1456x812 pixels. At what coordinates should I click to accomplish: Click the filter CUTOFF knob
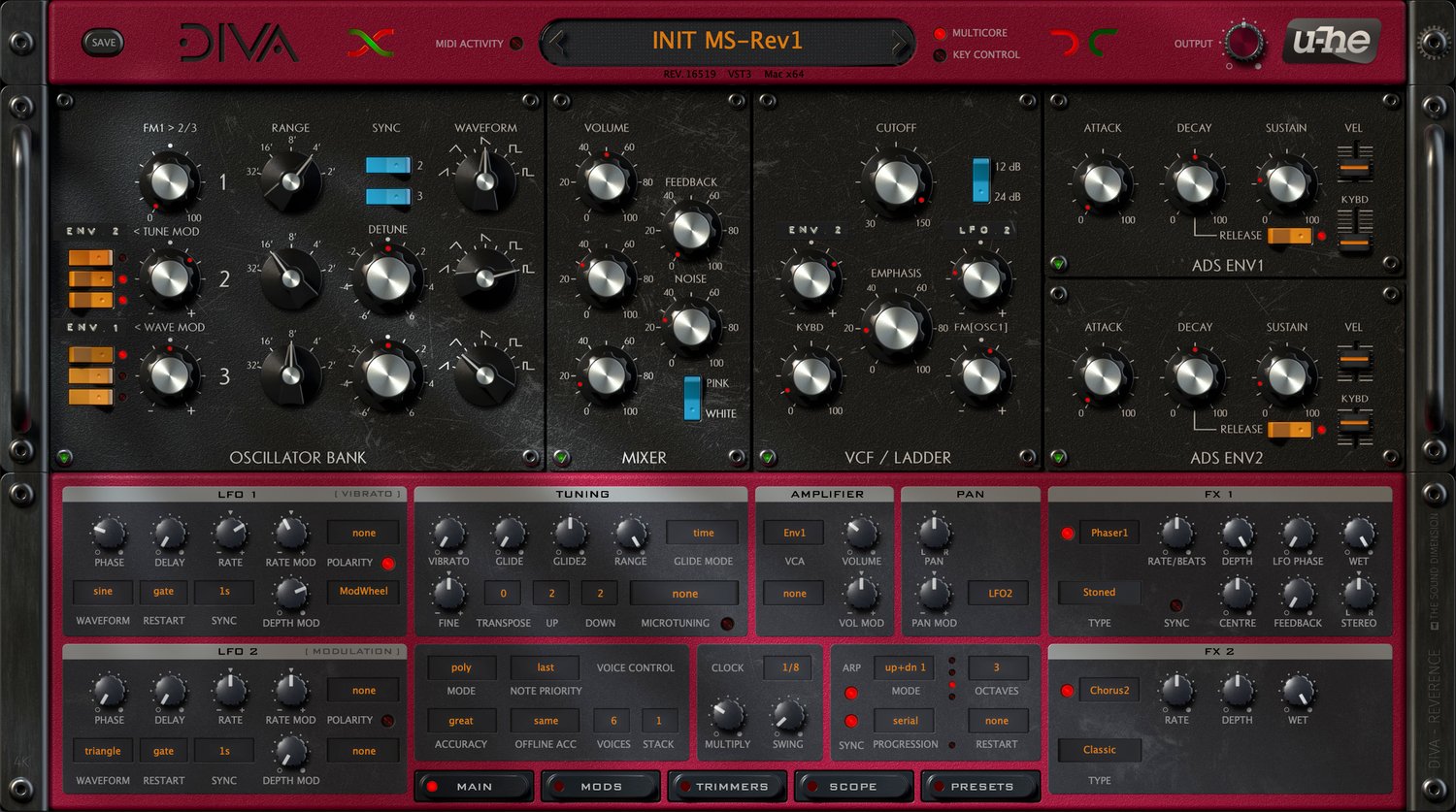pos(896,181)
